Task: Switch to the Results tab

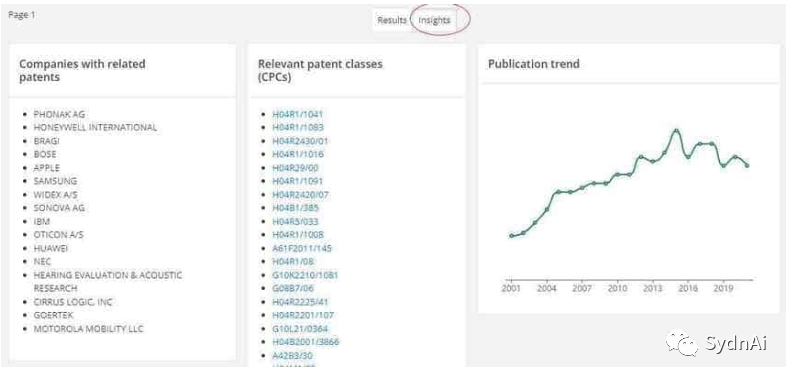Action: (391, 20)
